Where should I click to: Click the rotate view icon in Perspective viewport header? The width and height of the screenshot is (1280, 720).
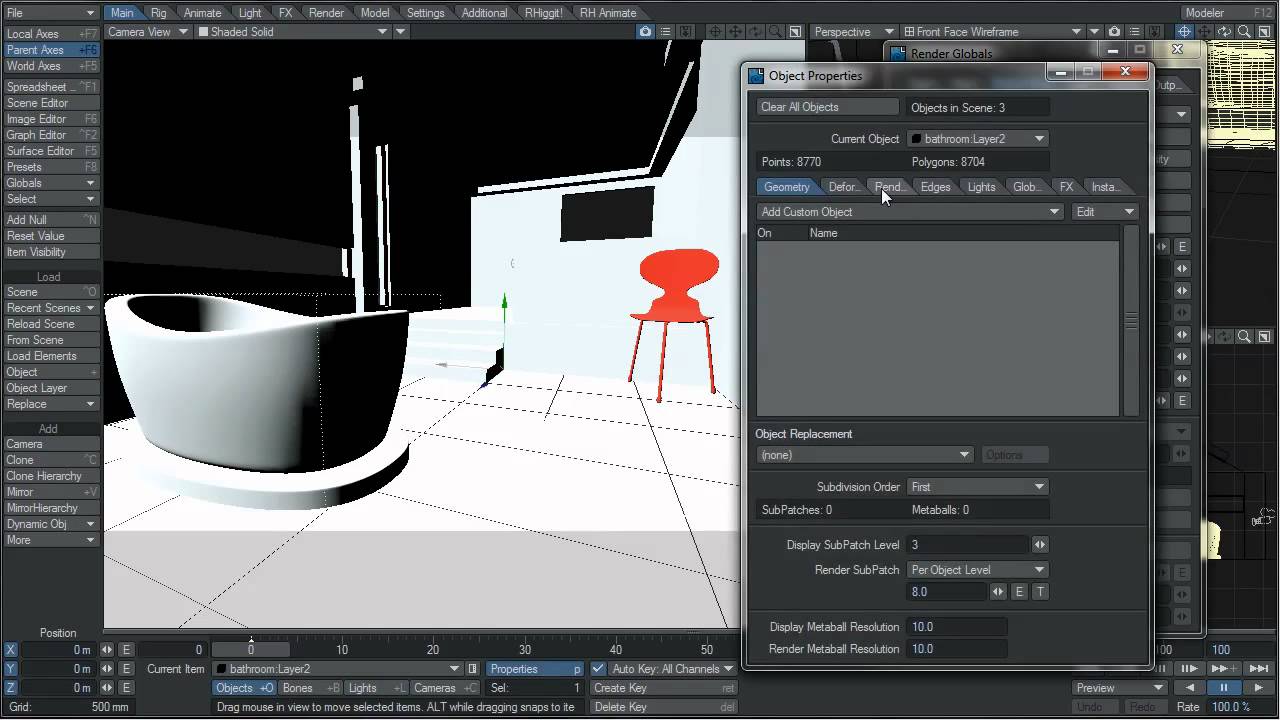click(x=1224, y=32)
